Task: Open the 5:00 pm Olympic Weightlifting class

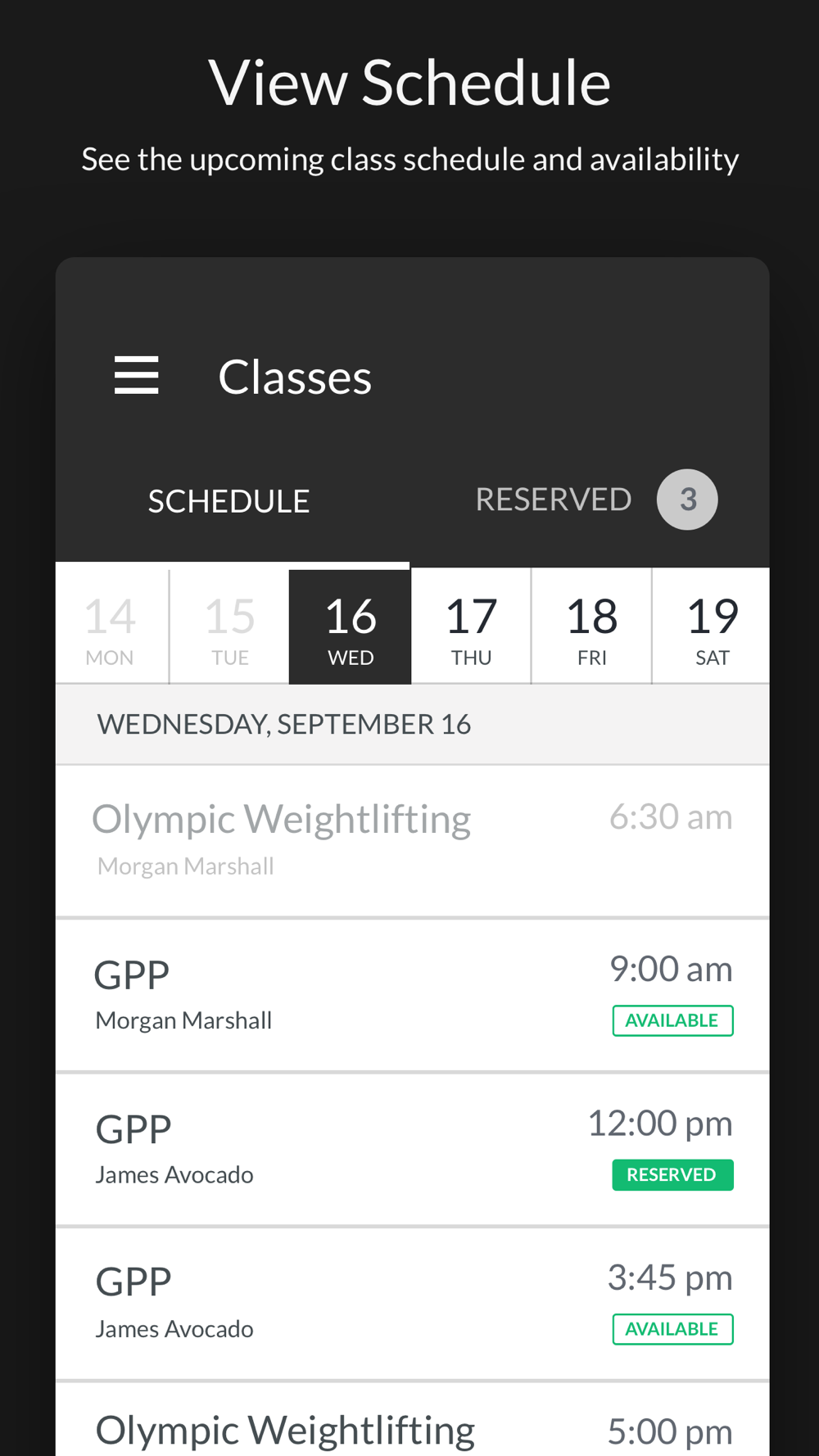Action: (413, 1419)
